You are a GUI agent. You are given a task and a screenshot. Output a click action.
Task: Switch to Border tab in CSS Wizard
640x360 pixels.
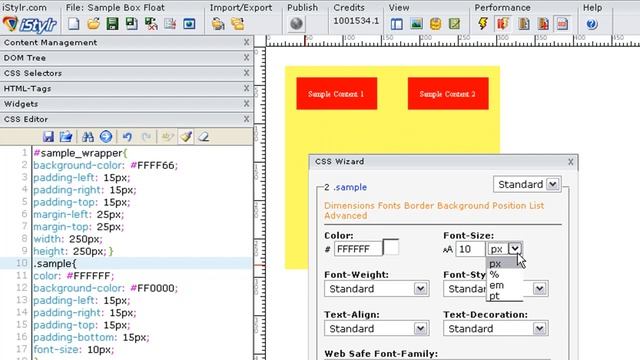coord(419,206)
